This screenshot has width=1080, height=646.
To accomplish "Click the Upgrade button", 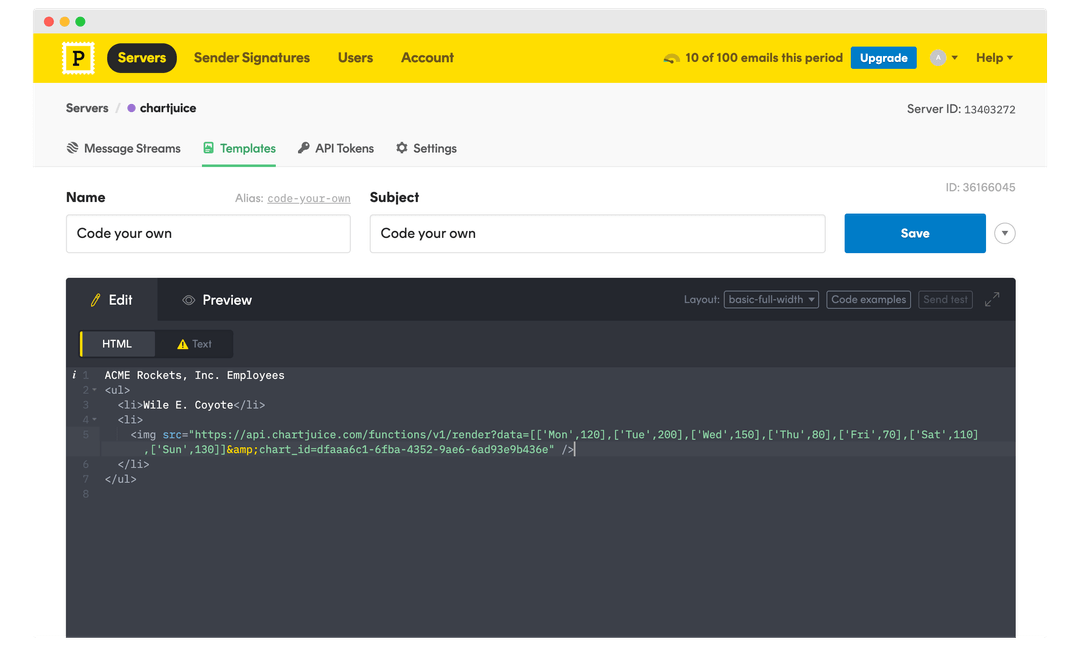I will pos(883,58).
